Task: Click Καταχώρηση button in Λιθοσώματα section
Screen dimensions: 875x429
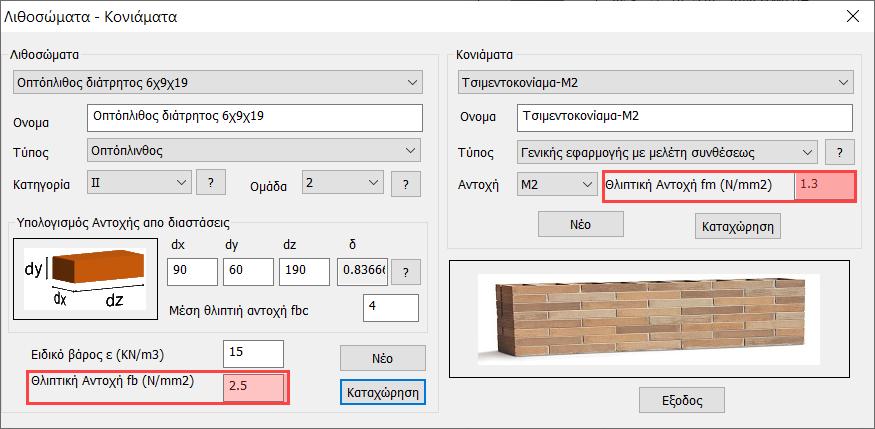Action: coord(383,392)
